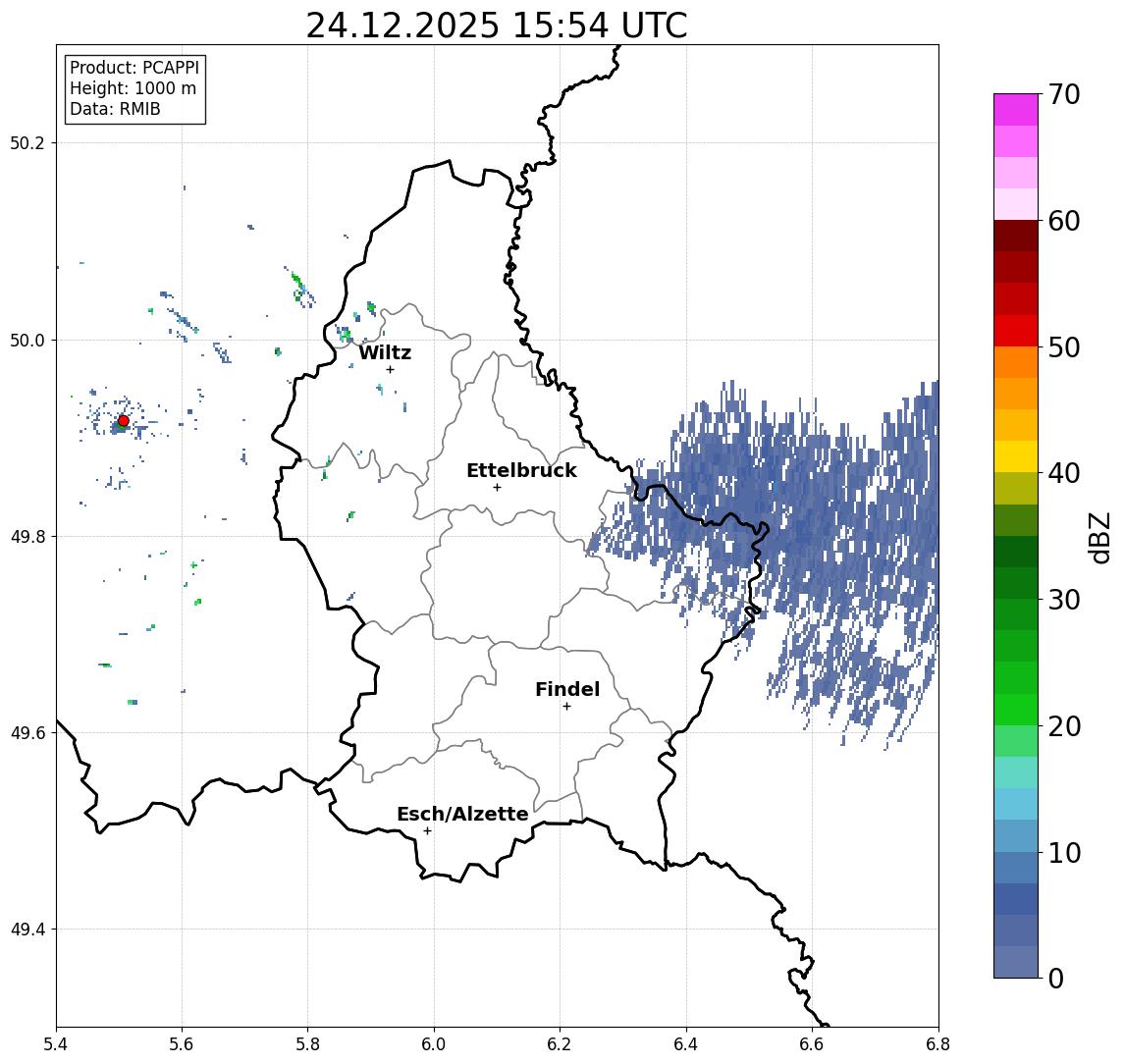Click the 0 tick on the colorbar

coord(1056,978)
